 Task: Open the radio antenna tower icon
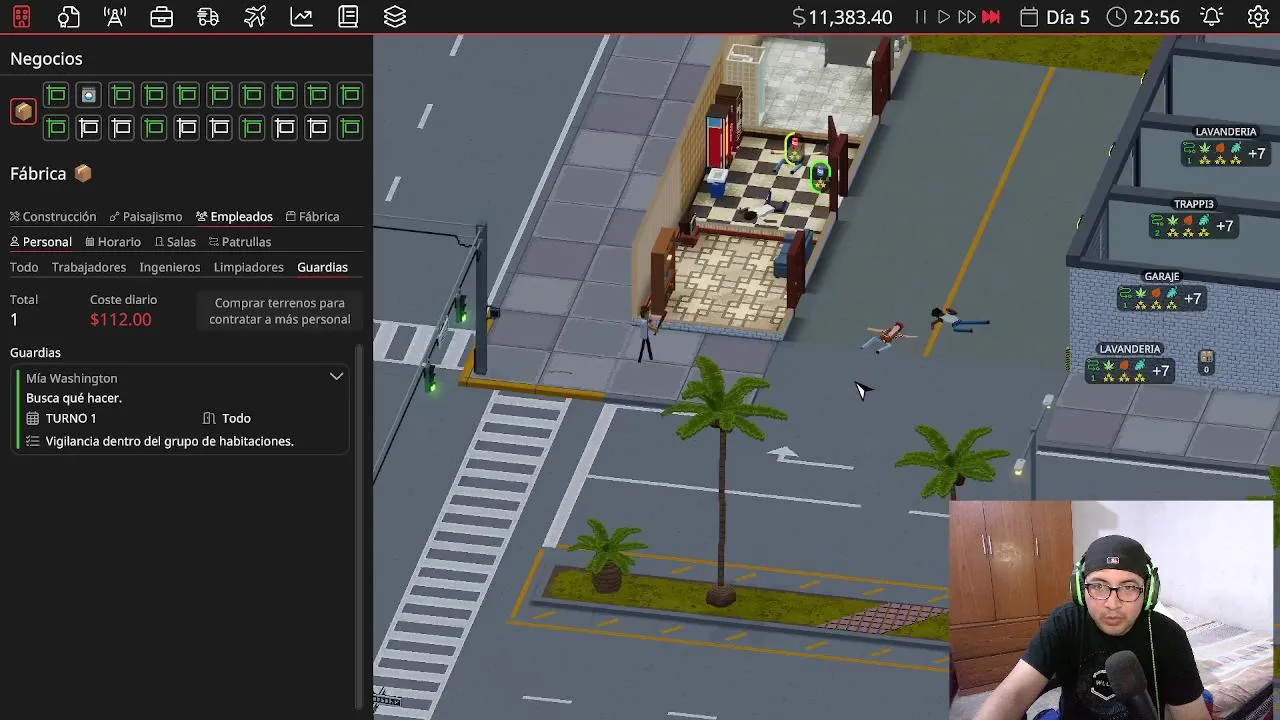pyautogui.click(x=115, y=17)
